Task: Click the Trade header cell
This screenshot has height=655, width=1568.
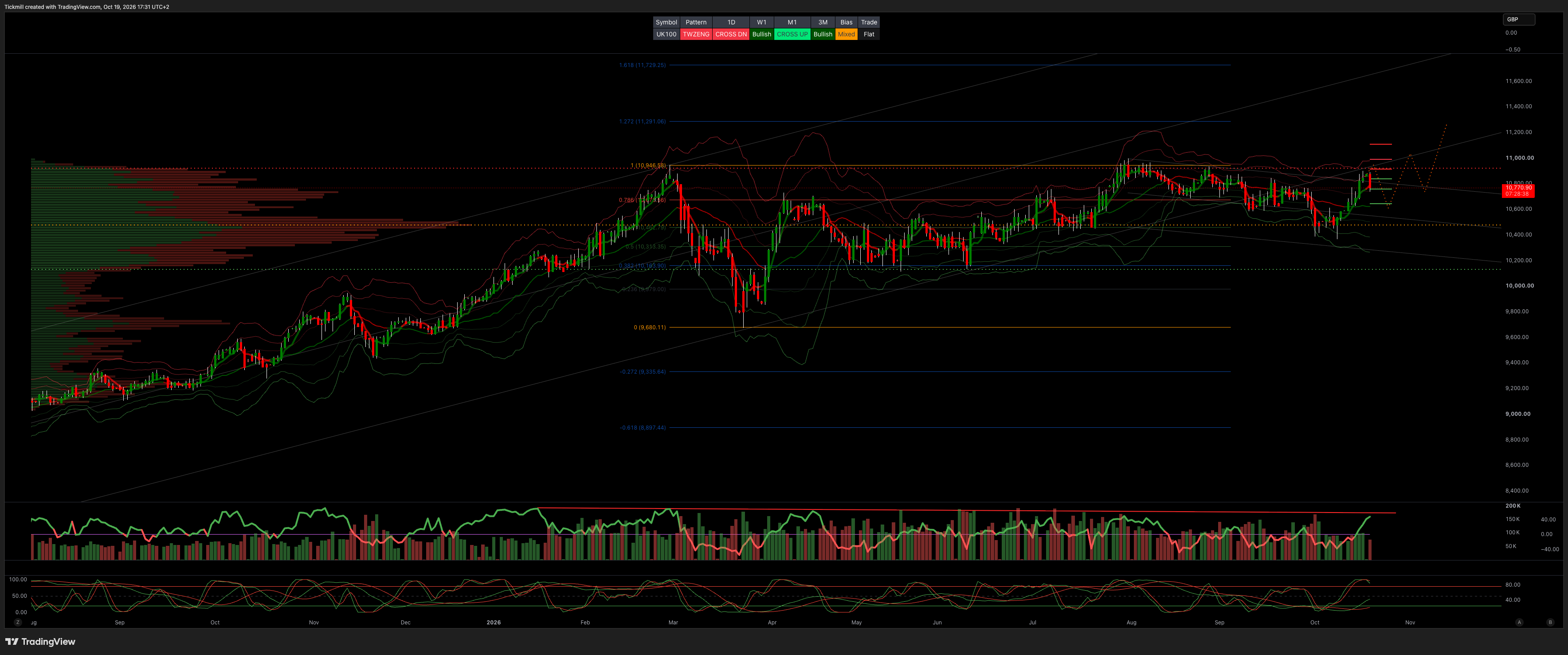Action: pyautogui.click(x=869, y=22)
